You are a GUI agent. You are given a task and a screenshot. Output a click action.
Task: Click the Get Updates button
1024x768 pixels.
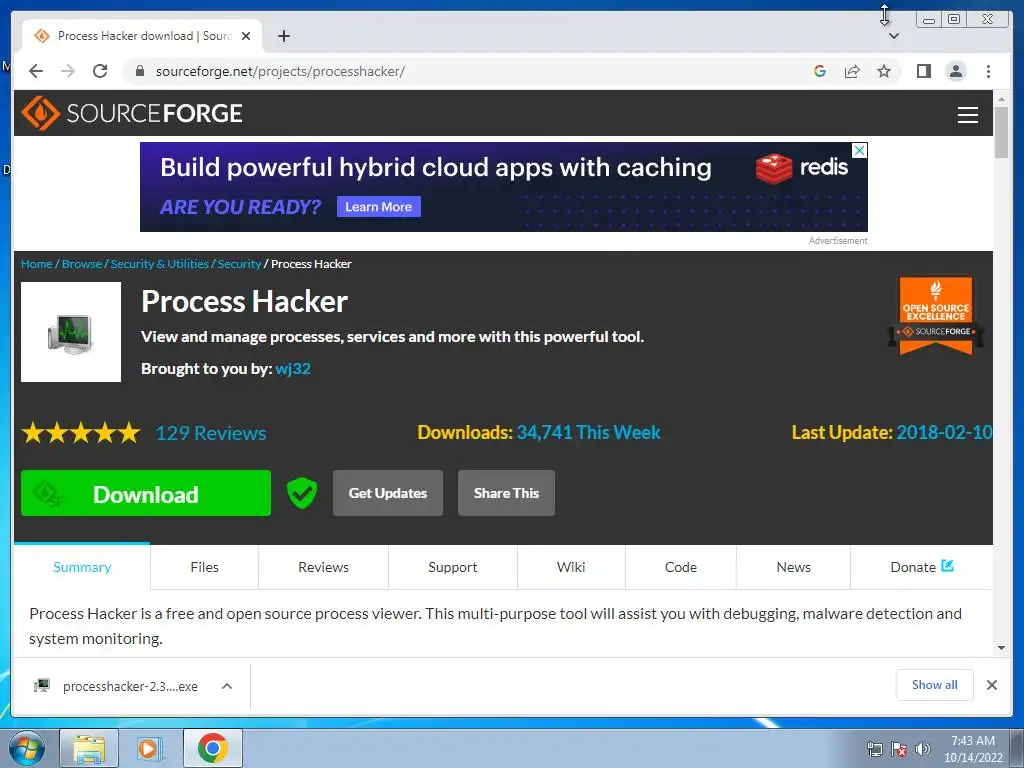tap(388, 493)
